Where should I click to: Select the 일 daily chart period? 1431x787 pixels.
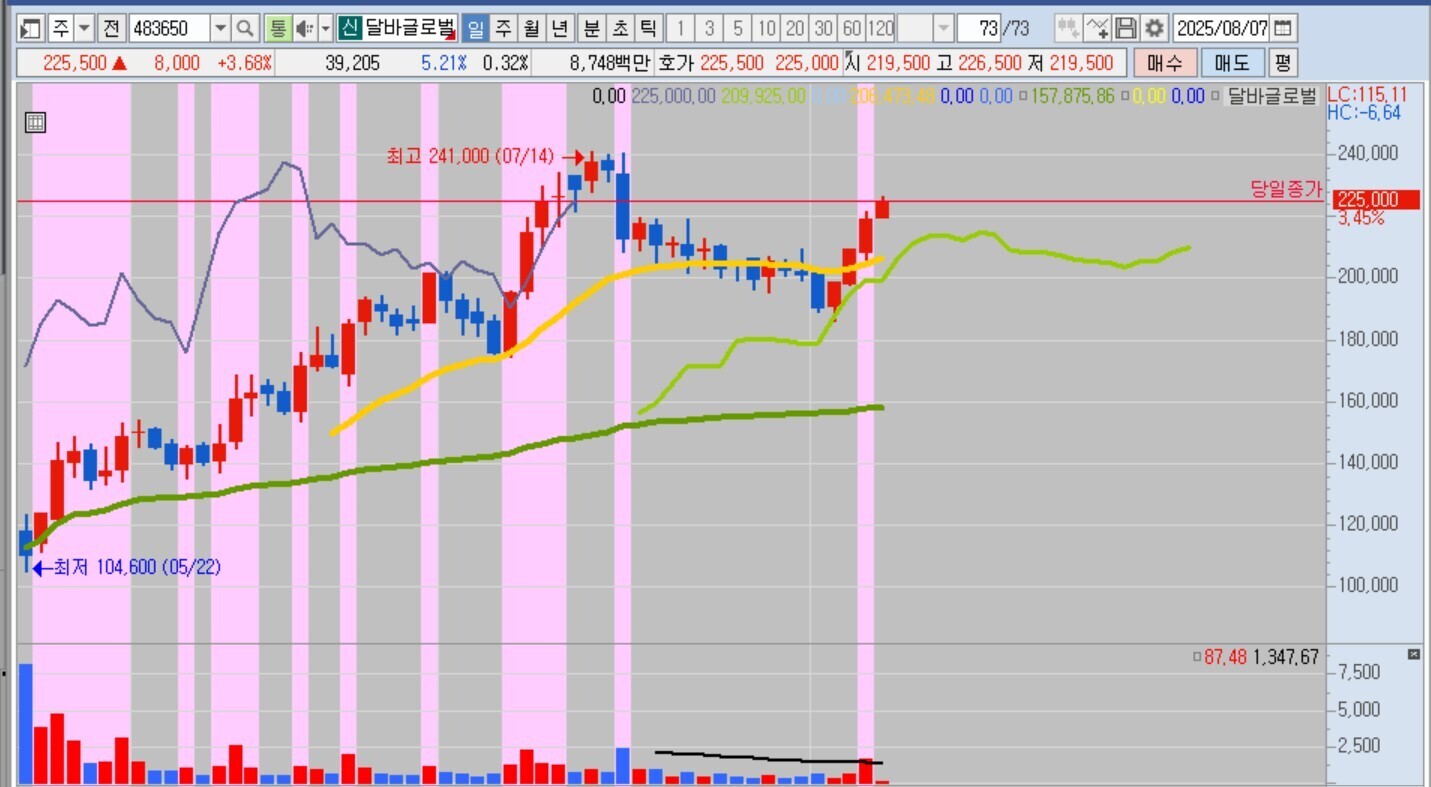[x=476, y=27]
